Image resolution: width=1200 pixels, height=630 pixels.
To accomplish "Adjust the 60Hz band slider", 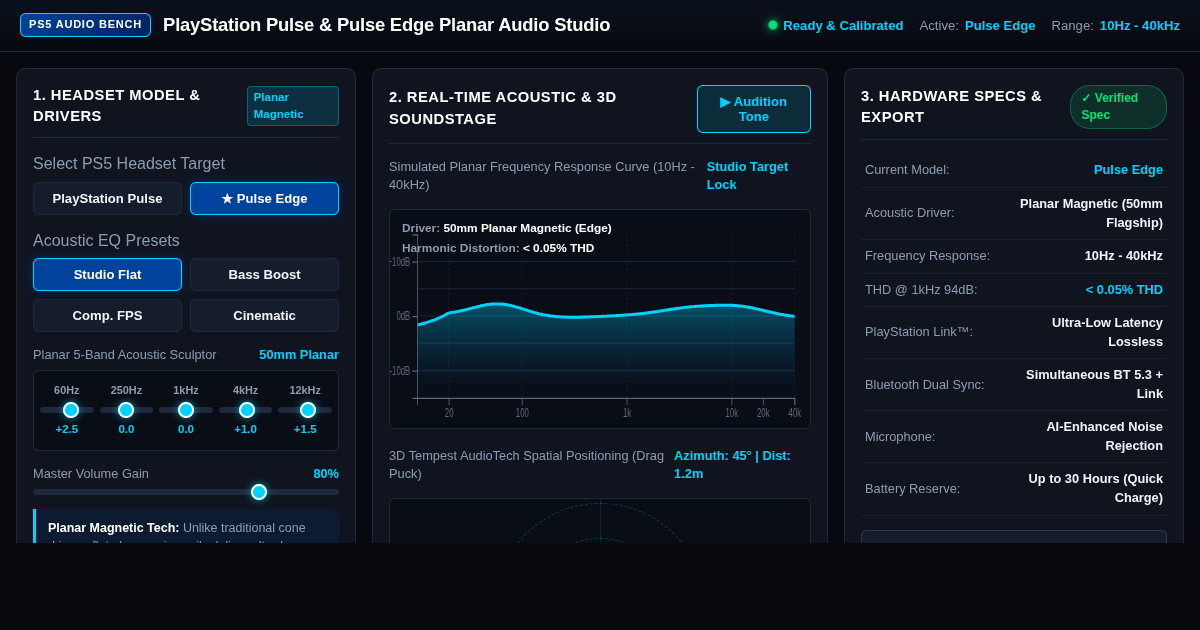I will pyautogui.click(x=67, y=410).
